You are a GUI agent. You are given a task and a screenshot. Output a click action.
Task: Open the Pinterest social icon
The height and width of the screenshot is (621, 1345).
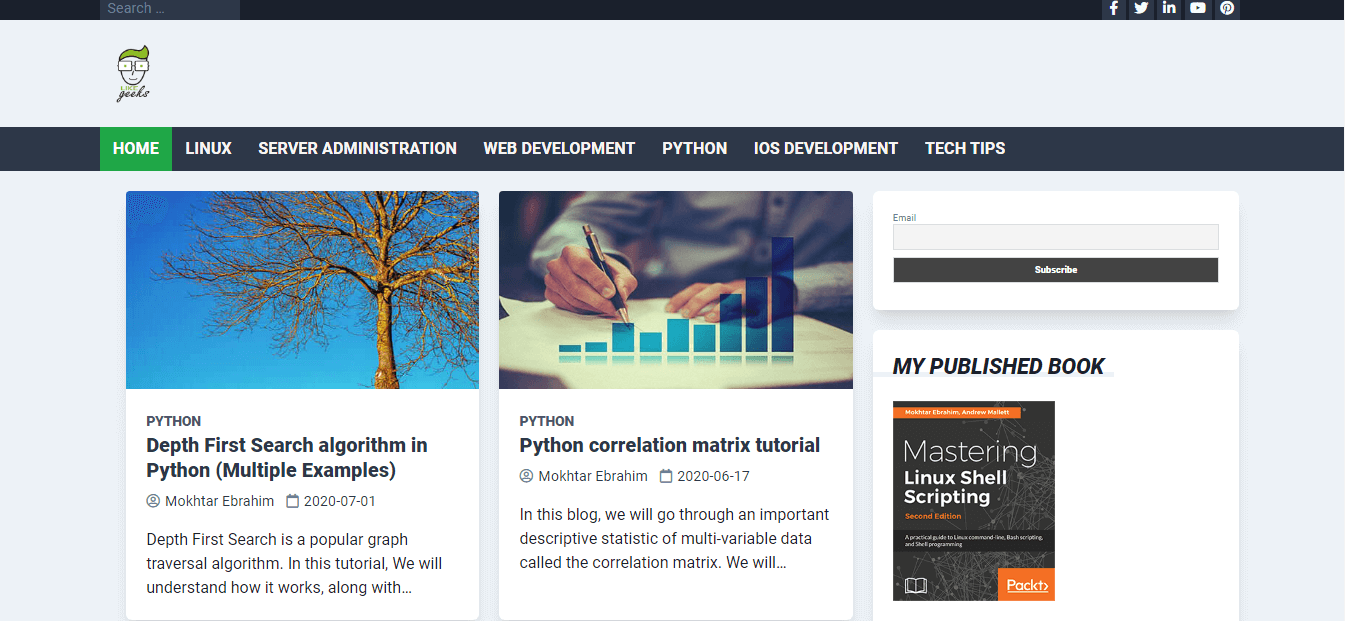pyautogui.click(x=1226, y=8)
